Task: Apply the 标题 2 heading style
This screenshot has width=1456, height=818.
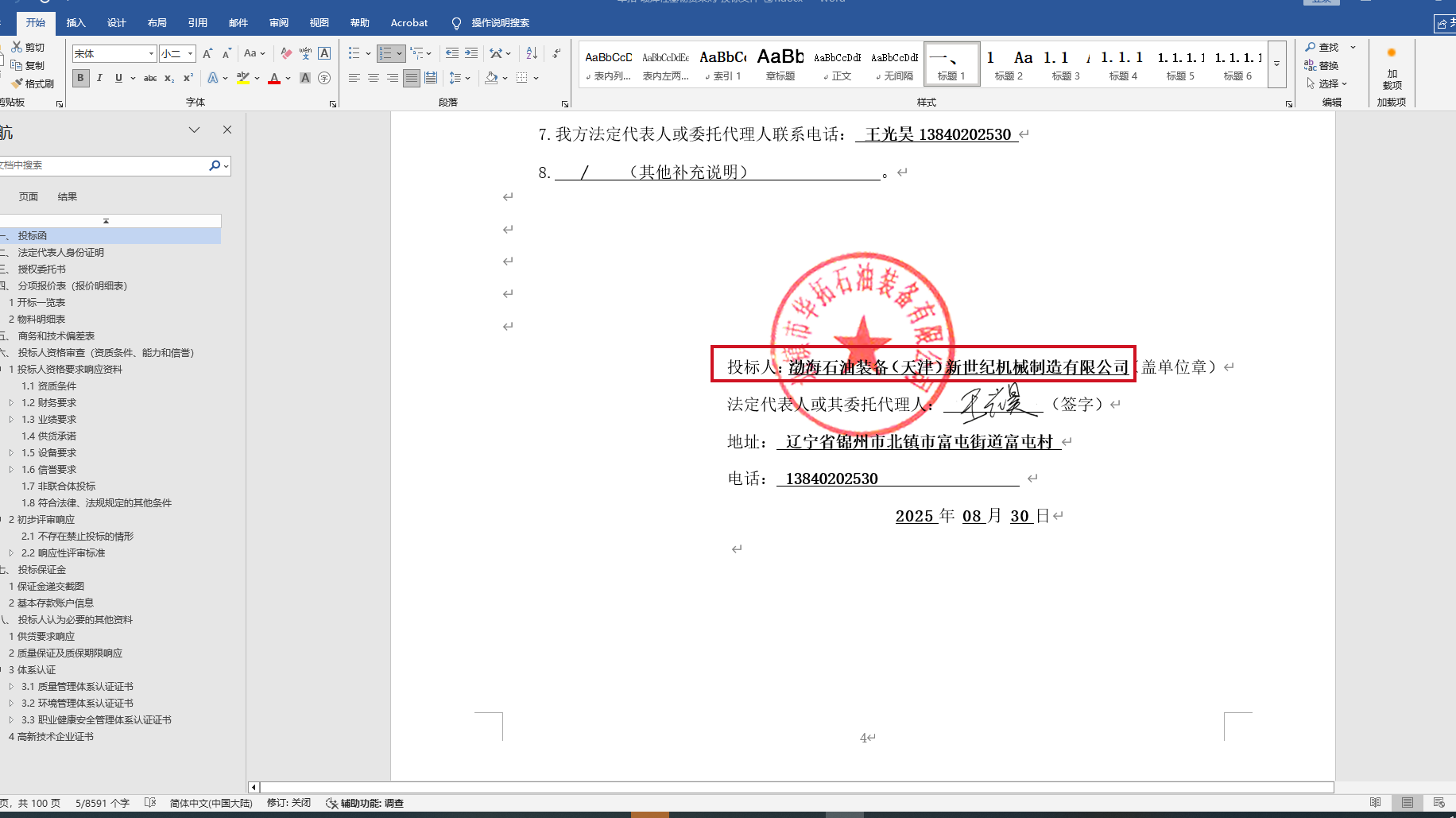Action: [x=1009, y=64]
